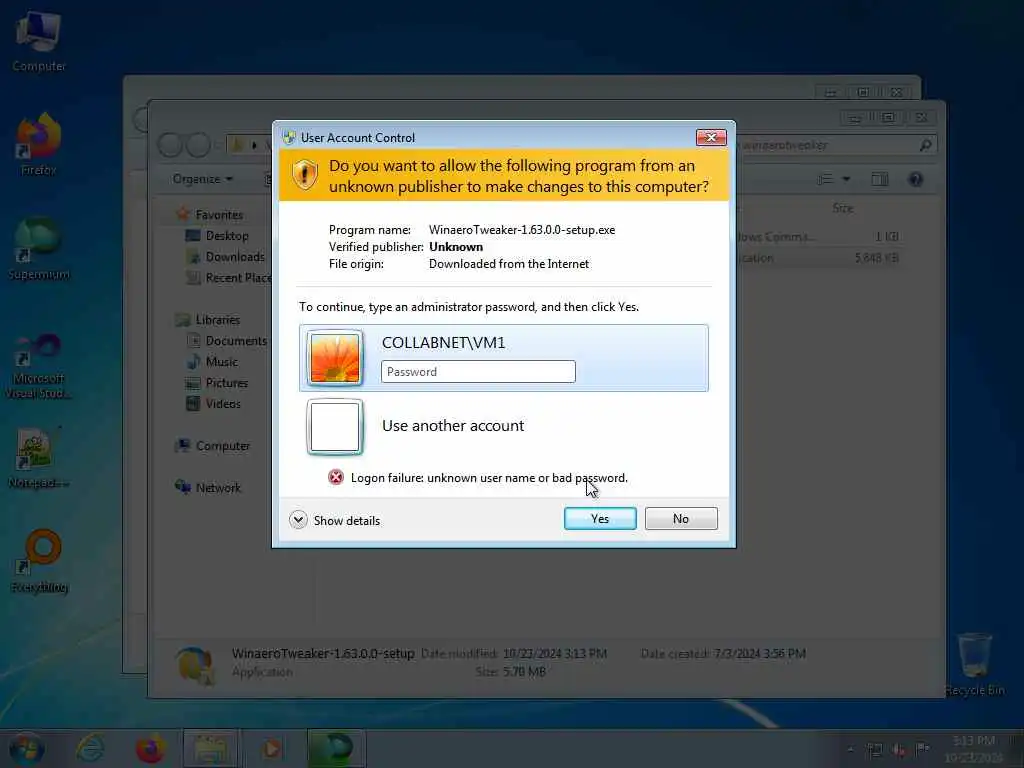Viewport: 1024px width, 768px height.
Task: Show hidden tray icons arrow
Action: click(x=850, y=749)
